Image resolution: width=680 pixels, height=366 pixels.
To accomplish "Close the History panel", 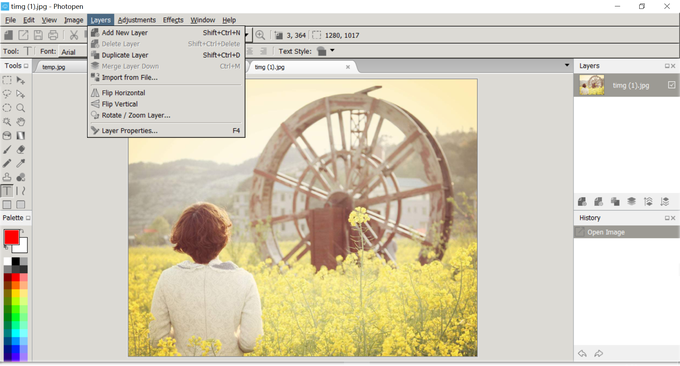I will point(673,218).
